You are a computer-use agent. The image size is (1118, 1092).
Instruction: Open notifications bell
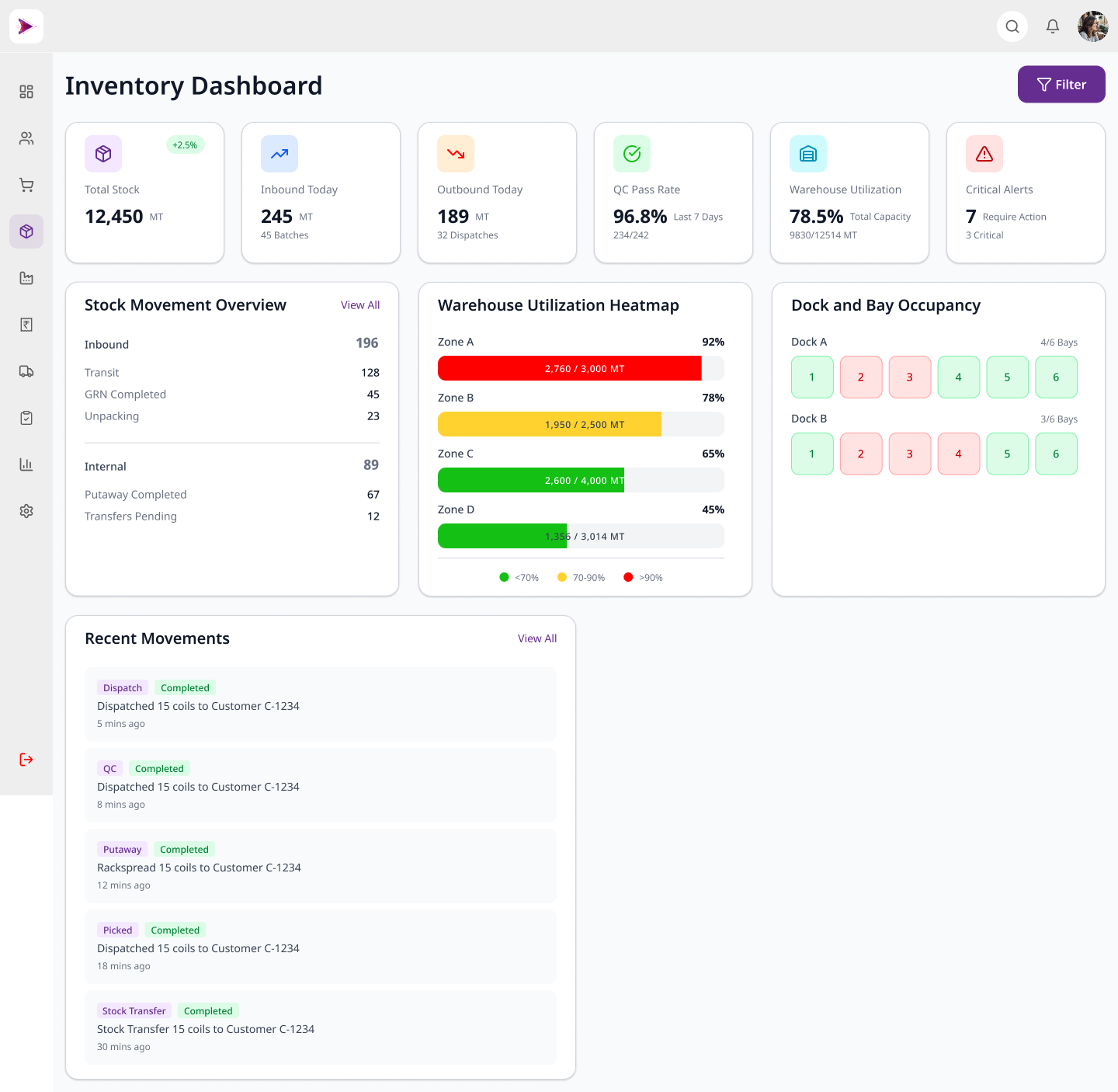1053,26
